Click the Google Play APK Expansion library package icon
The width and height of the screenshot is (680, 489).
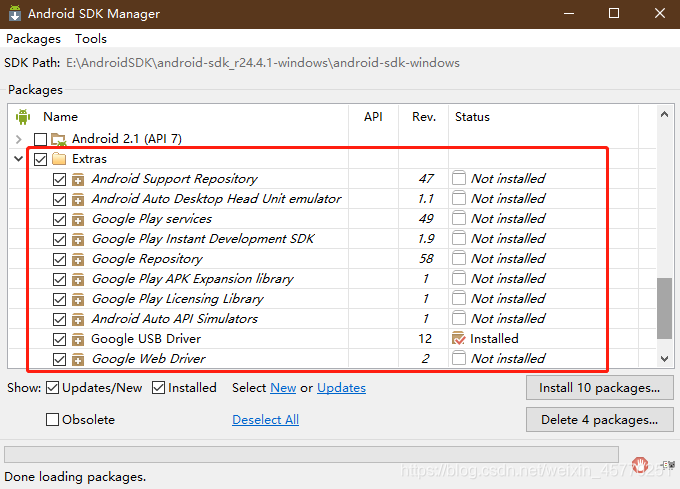pyautogui.click(x=78, y=279)
